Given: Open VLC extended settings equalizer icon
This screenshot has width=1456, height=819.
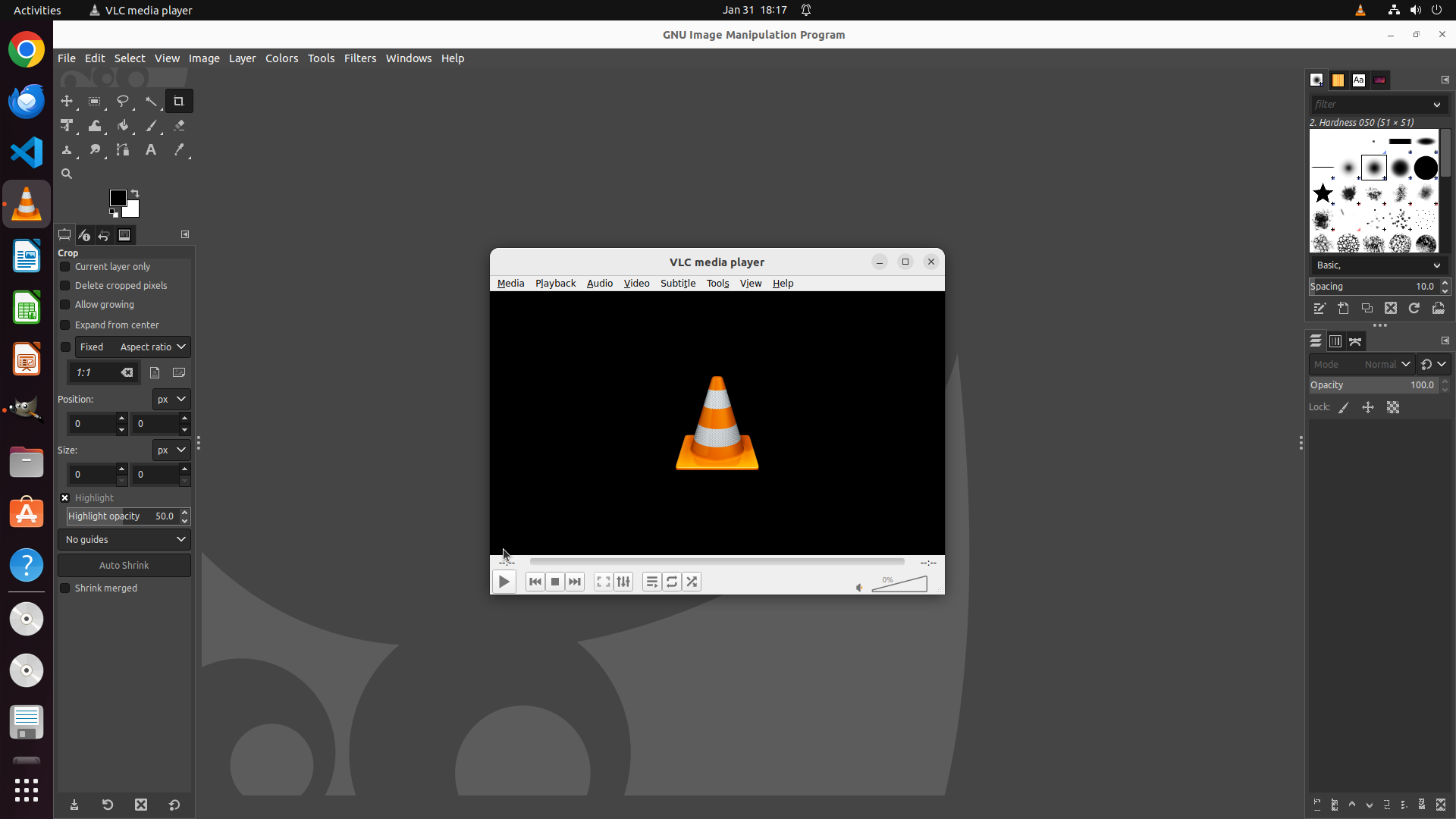Looking at the screenshot, I should [623, 582].
